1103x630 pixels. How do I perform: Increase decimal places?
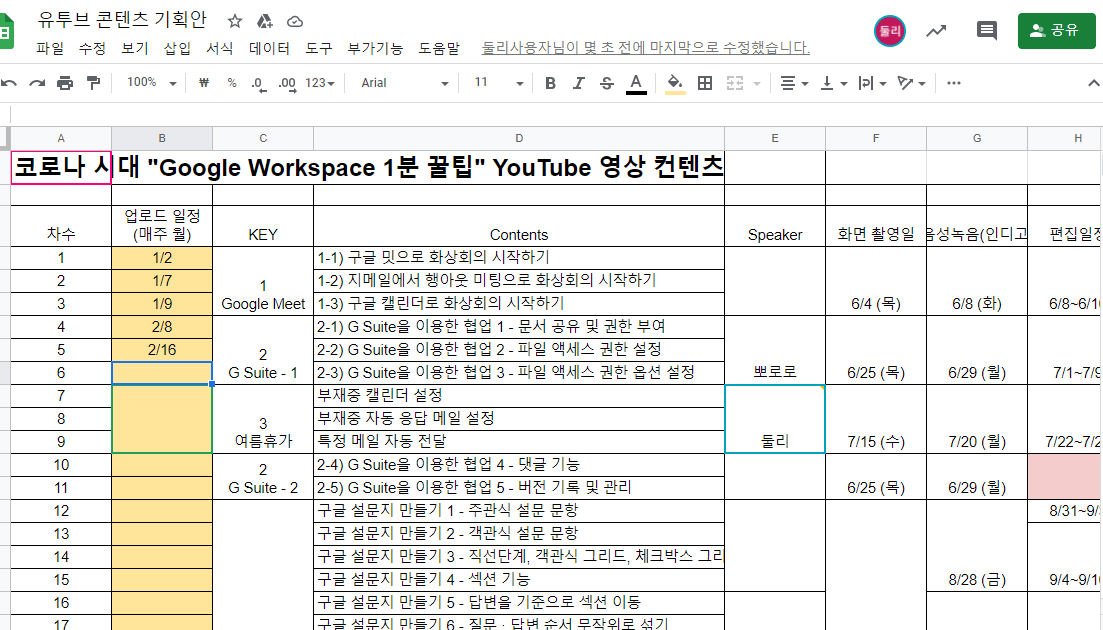287,84
